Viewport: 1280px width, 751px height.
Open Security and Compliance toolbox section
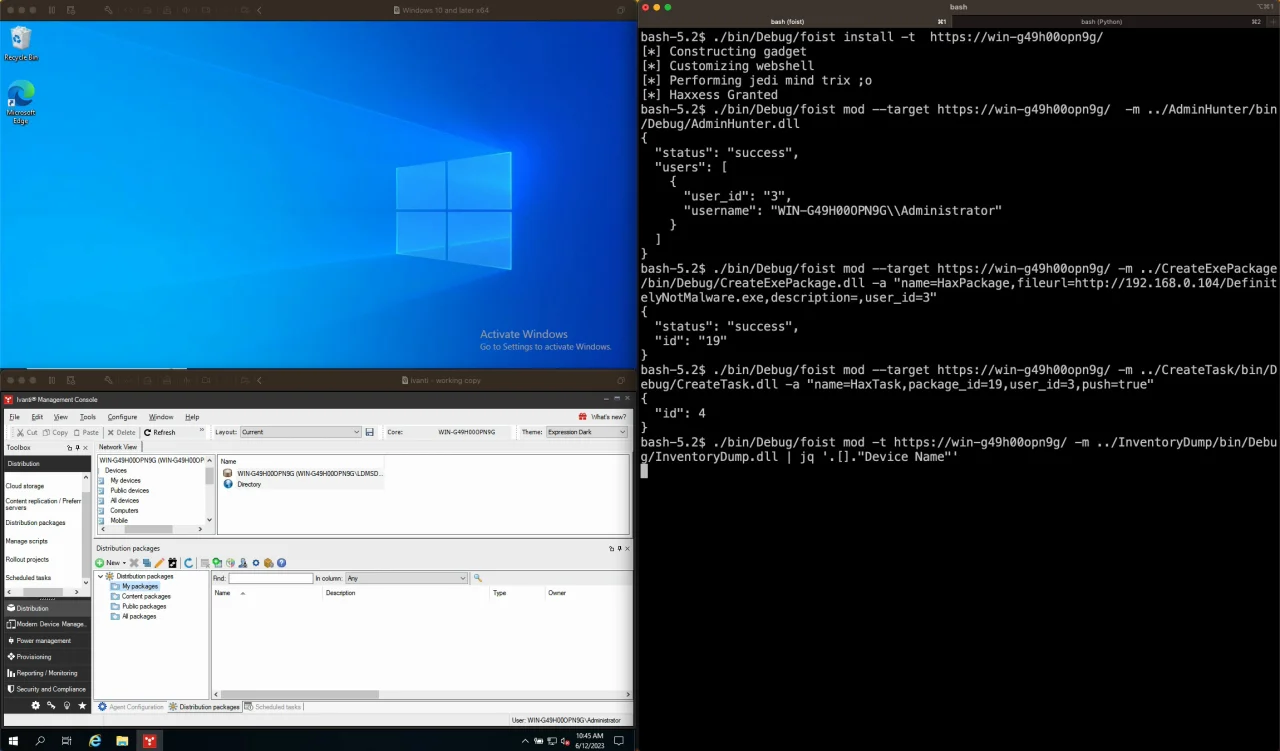point(46,689)
